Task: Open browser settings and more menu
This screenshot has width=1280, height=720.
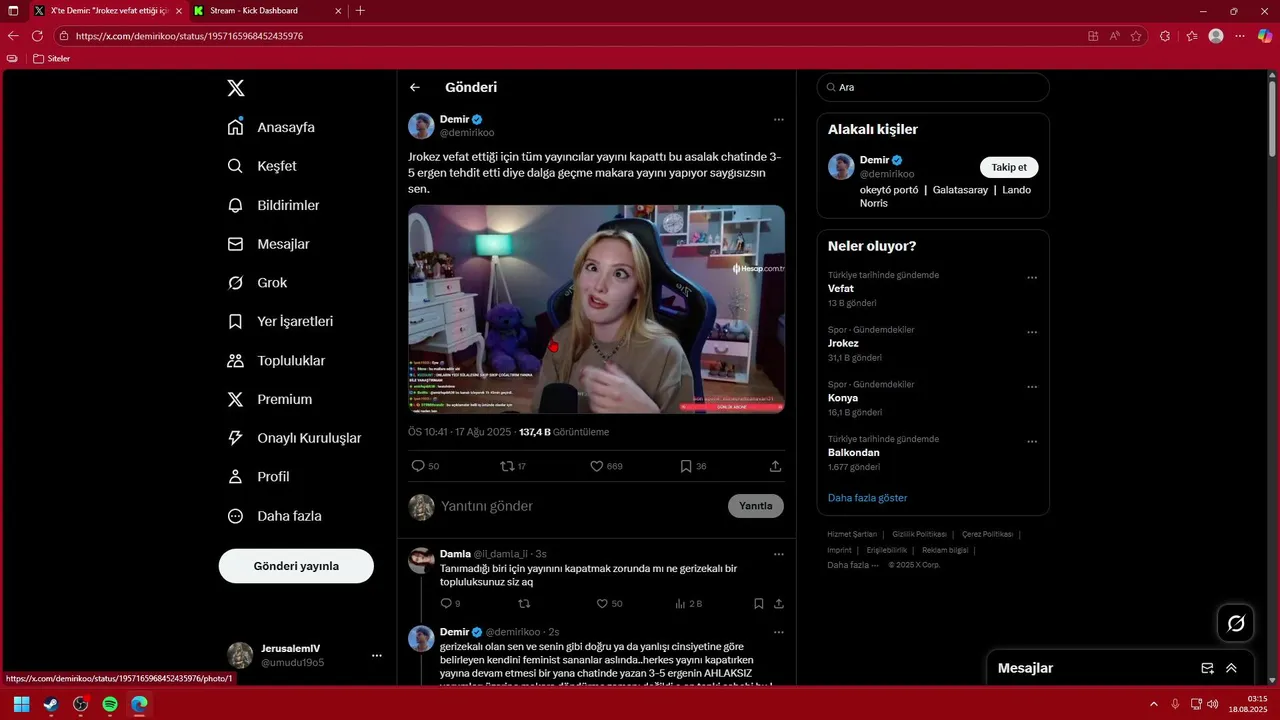Action: coord(1240,36)
